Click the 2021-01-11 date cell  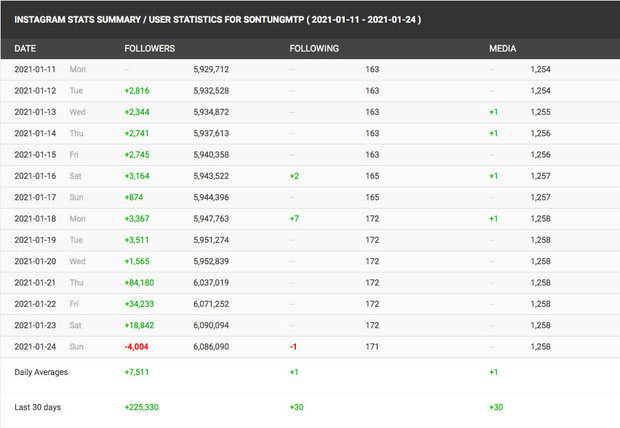point(38,70)
